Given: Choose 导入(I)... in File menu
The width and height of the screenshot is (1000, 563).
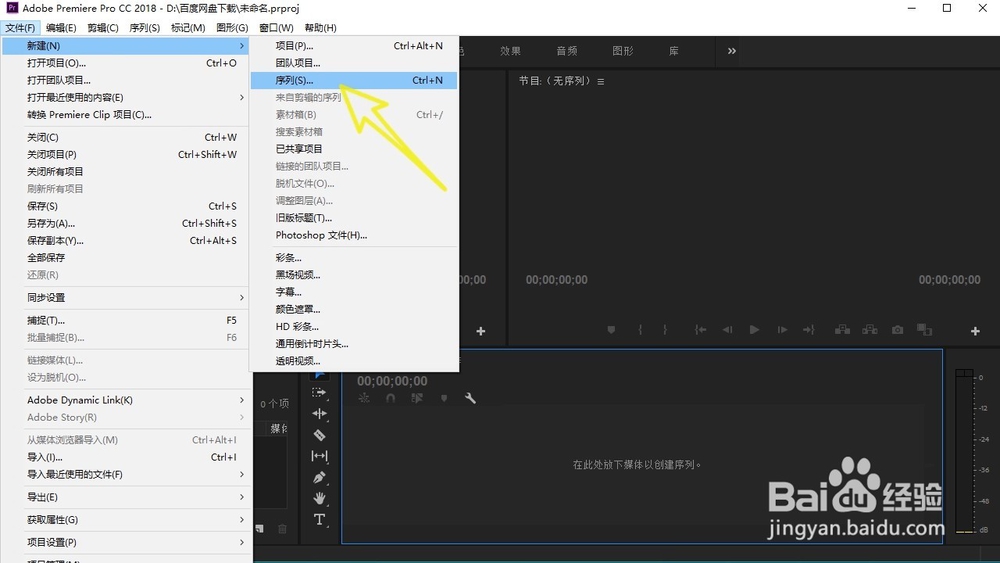Looking at the screenshot, I should [x=125, y=457].
